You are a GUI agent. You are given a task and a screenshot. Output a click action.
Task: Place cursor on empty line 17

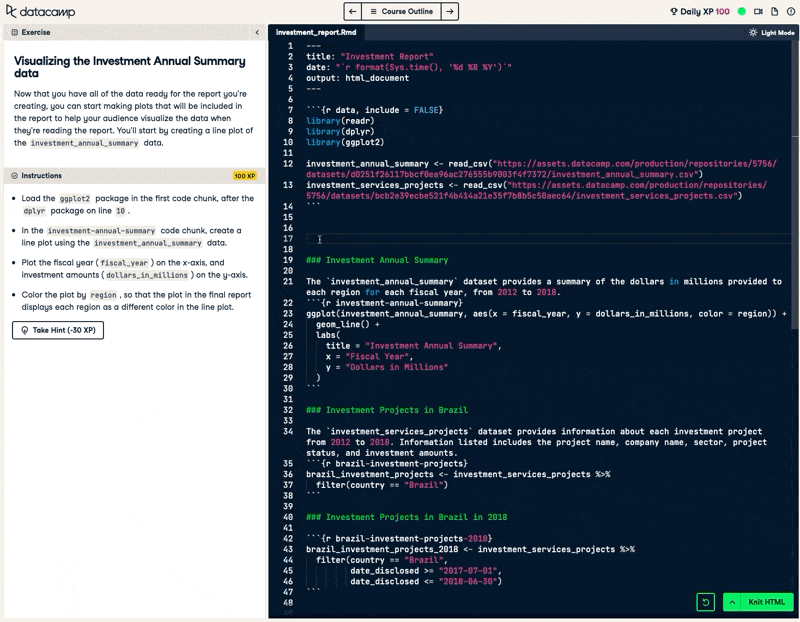pos(546,239)
